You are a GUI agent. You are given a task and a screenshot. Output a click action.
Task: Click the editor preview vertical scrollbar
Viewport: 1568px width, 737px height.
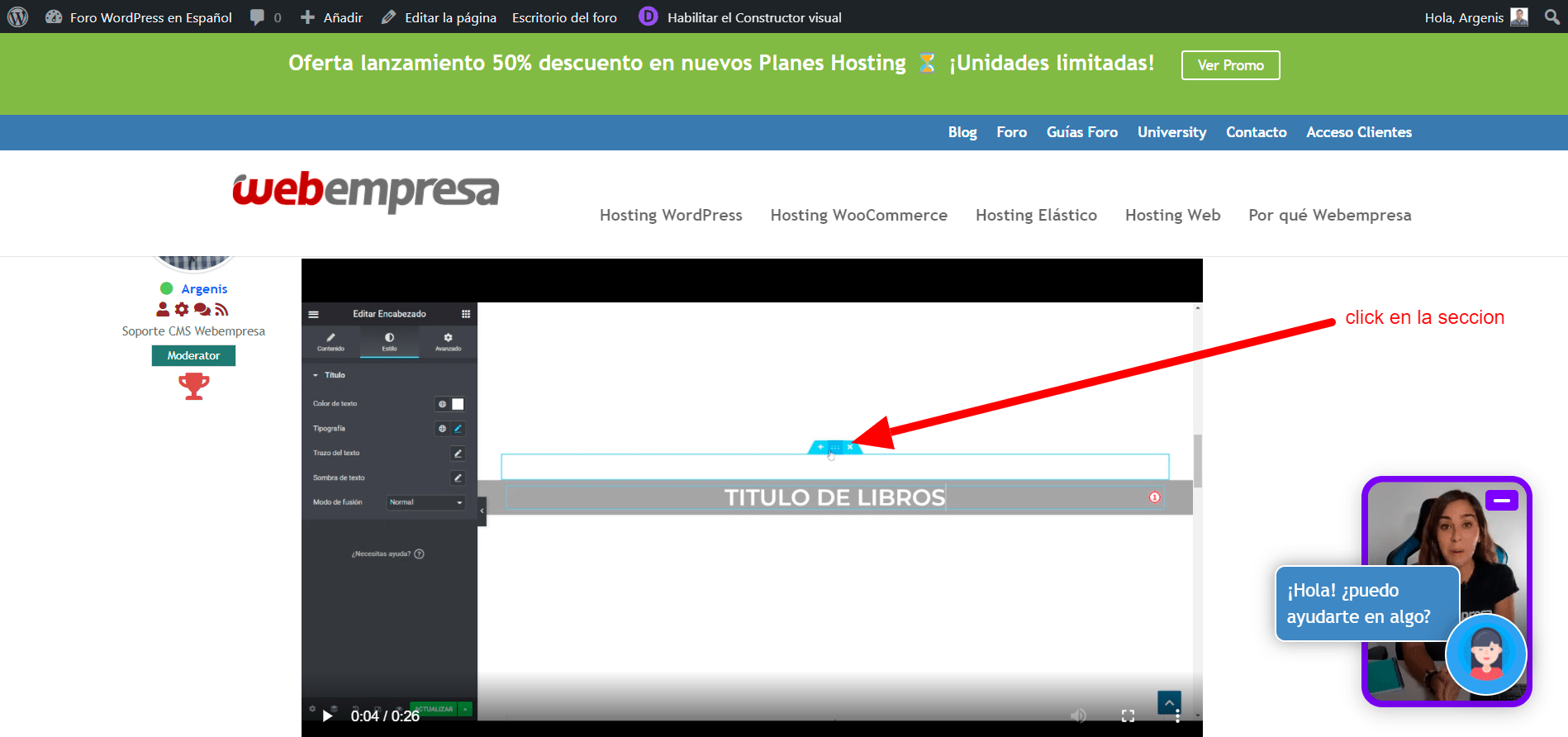click(x=1197, y=461)
